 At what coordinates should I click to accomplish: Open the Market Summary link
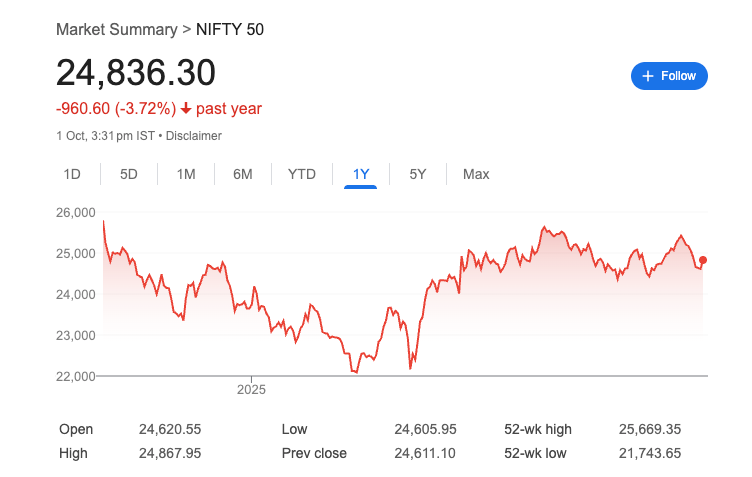(x=116, y=29)
